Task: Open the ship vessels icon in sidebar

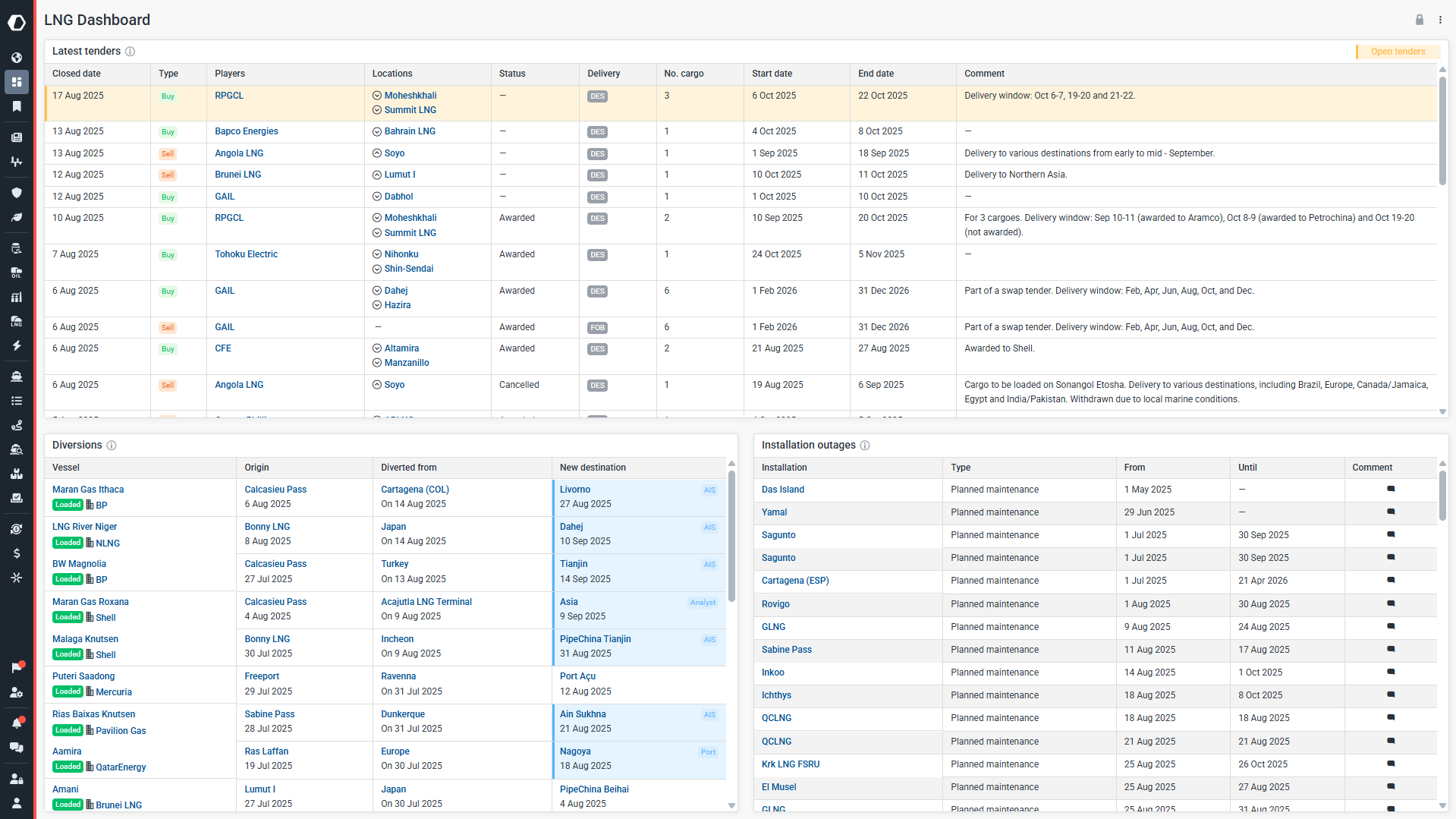Action: pos(17,376)
